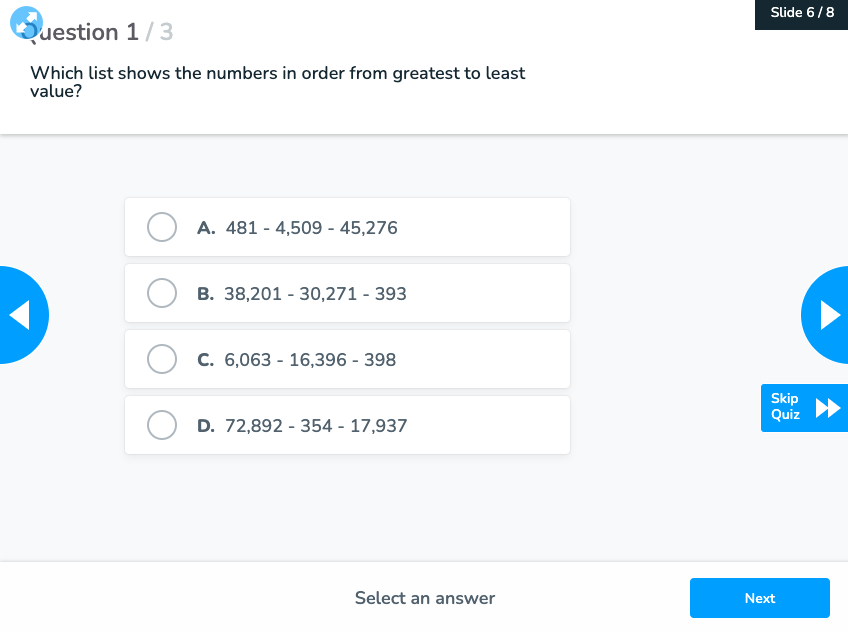Select radio button for answer A
848x632 pixels.
pyautogui.click(x=162, y=227)
